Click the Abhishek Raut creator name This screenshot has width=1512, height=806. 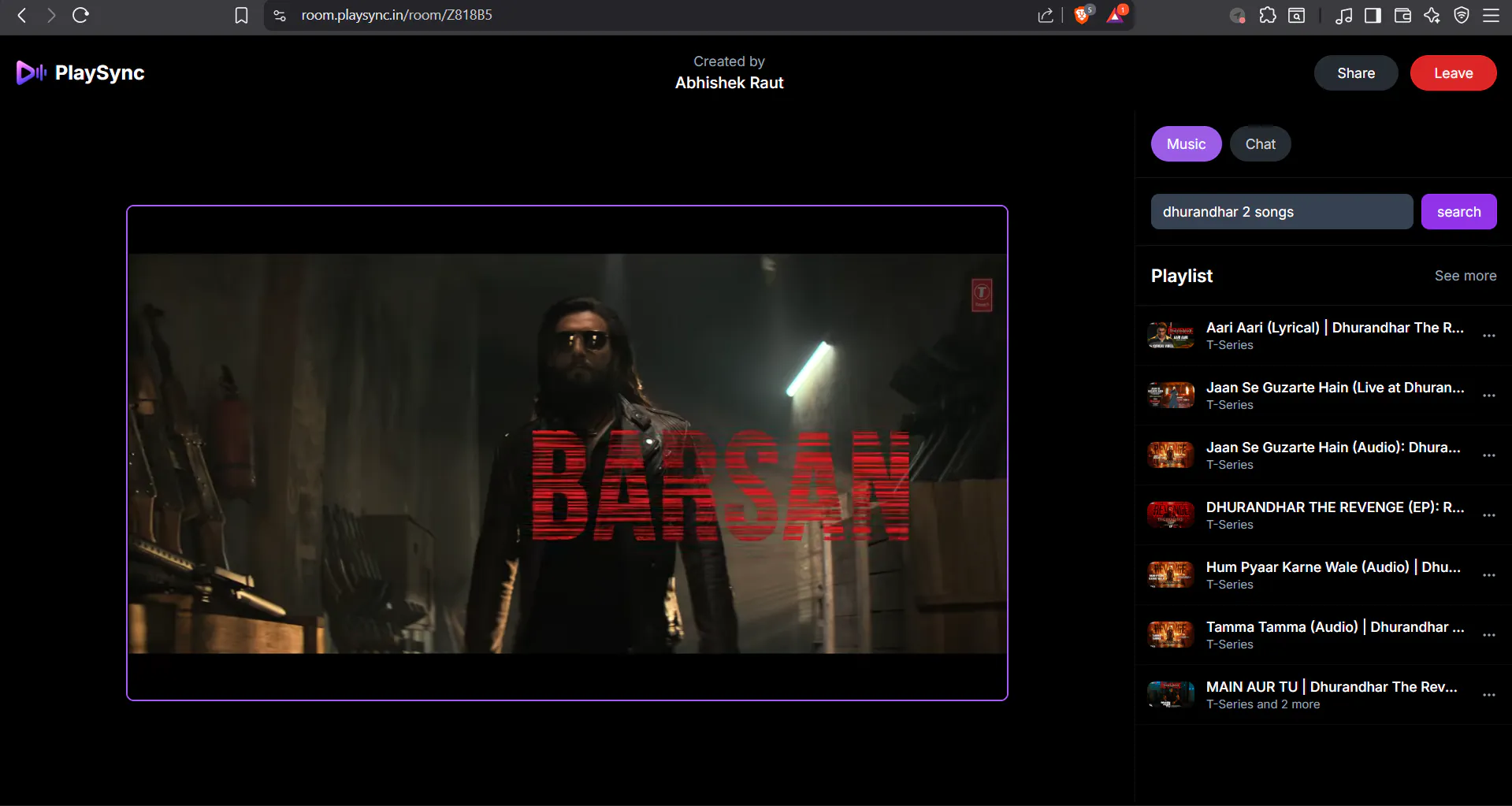pyautogui.click(x=729, y=83)
